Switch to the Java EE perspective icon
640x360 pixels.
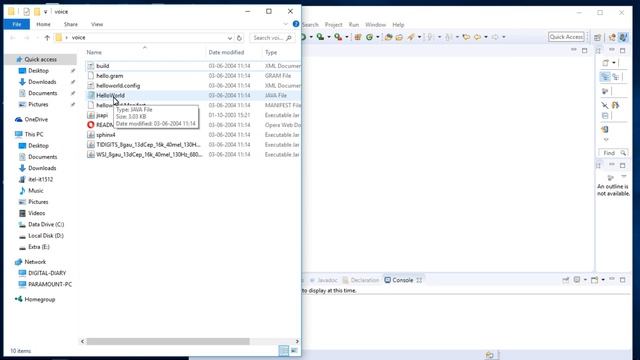point(612,37)
